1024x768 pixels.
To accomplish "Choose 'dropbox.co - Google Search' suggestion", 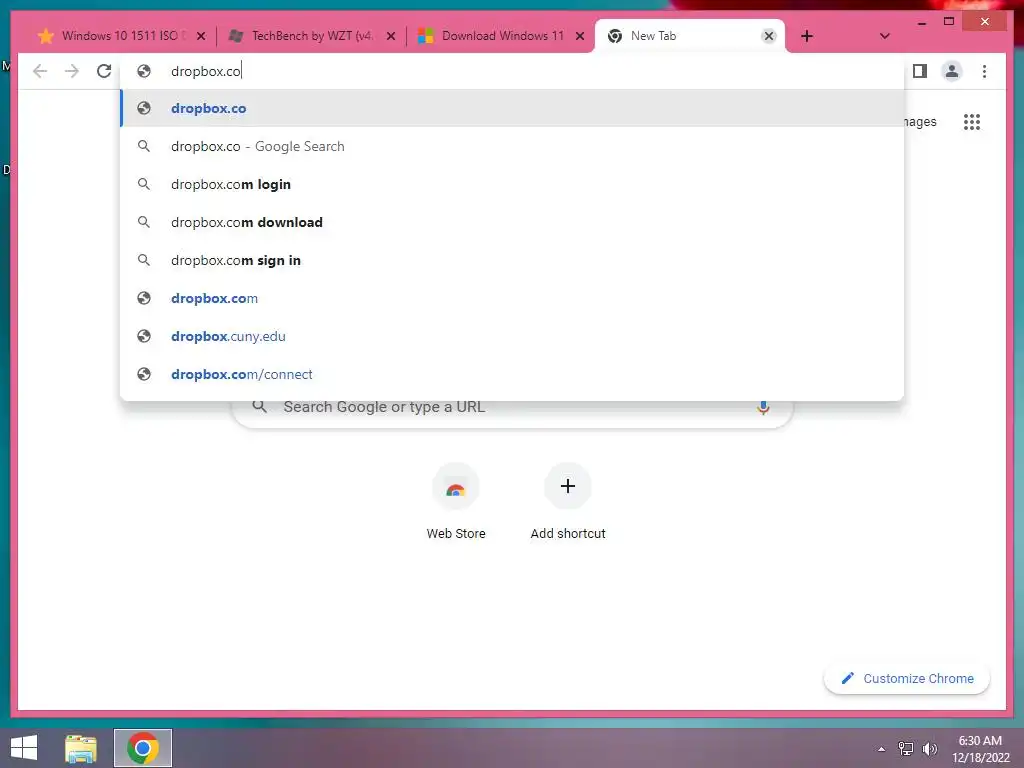I will (x=512, y=146).
